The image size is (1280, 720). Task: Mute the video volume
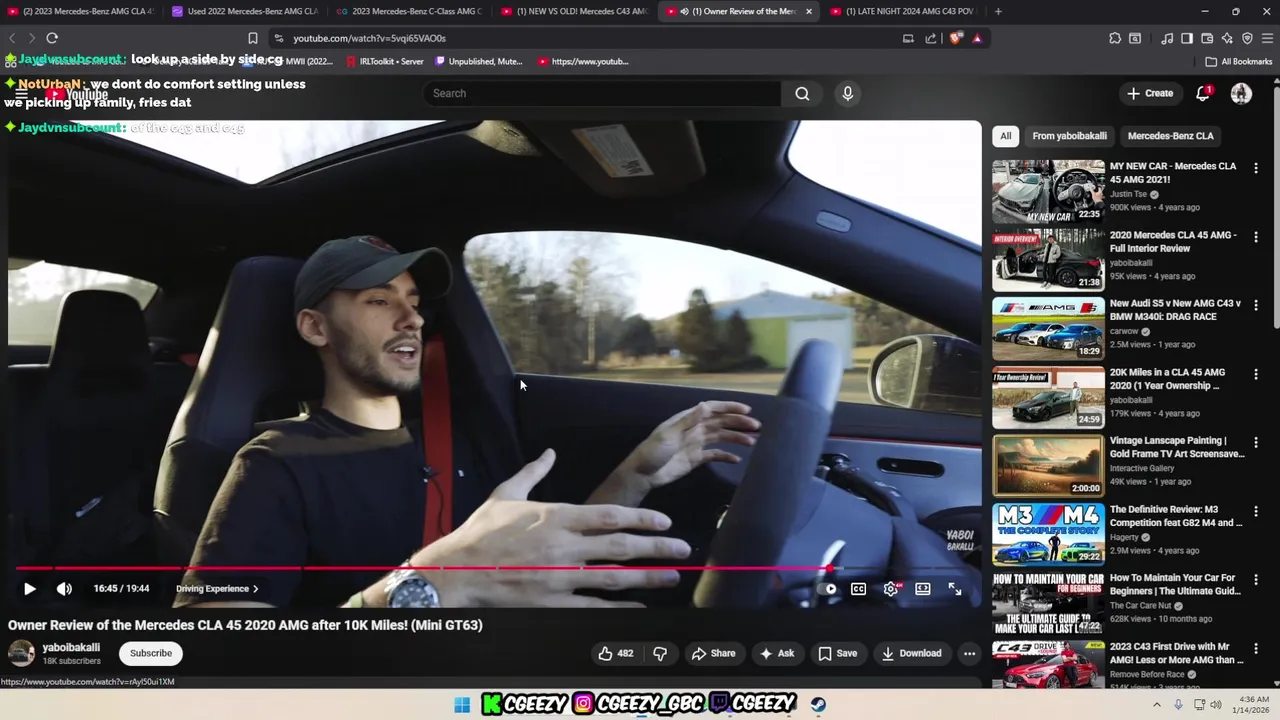(64, 589)
